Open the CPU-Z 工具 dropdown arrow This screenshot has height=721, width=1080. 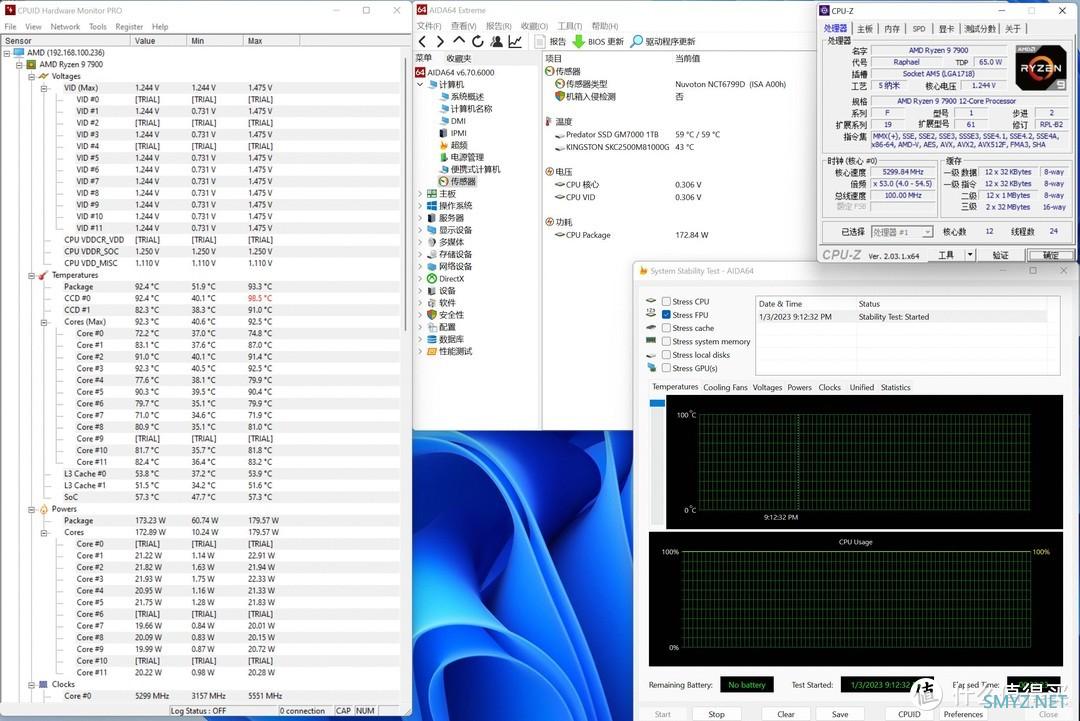[x=970, y=255]
